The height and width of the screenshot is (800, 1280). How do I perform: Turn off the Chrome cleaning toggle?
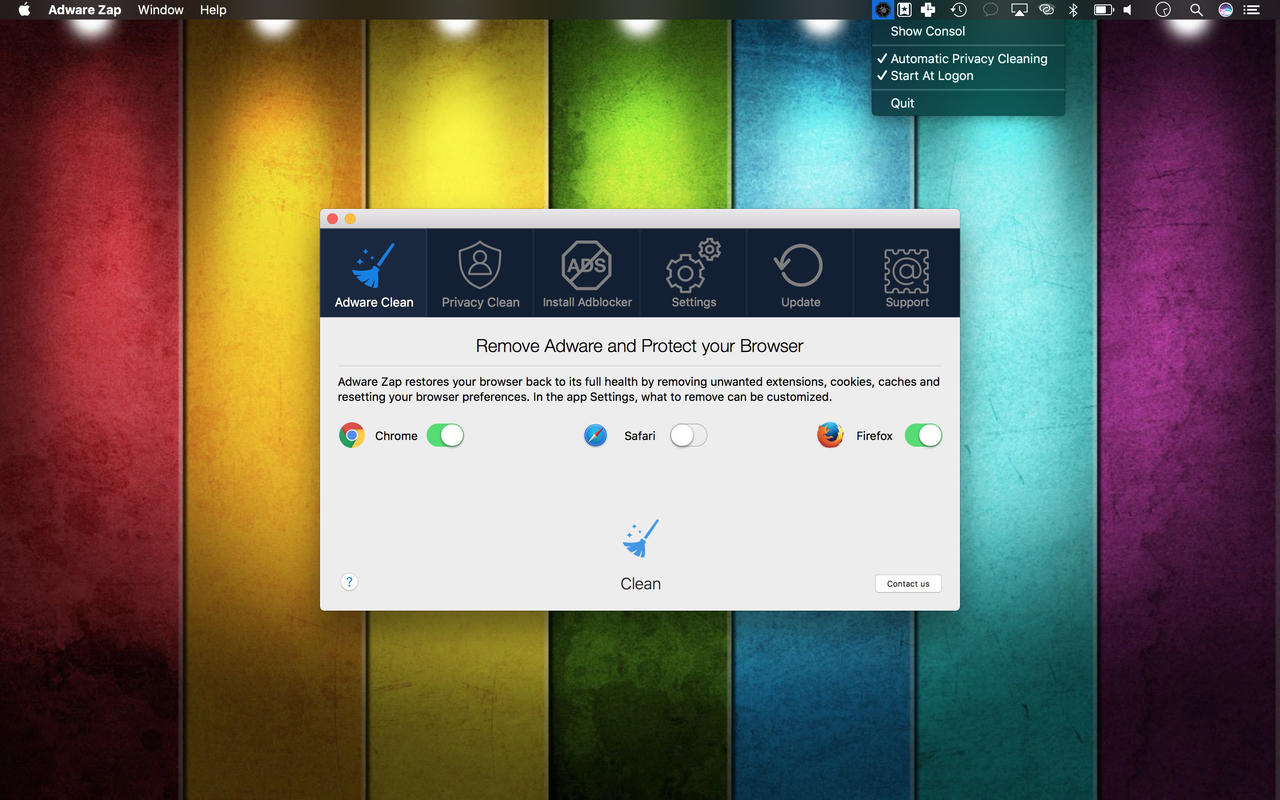445,435
